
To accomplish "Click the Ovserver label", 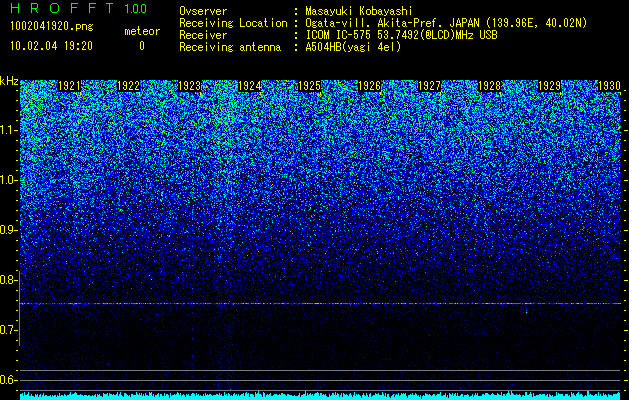I will (x=203, y=11).
